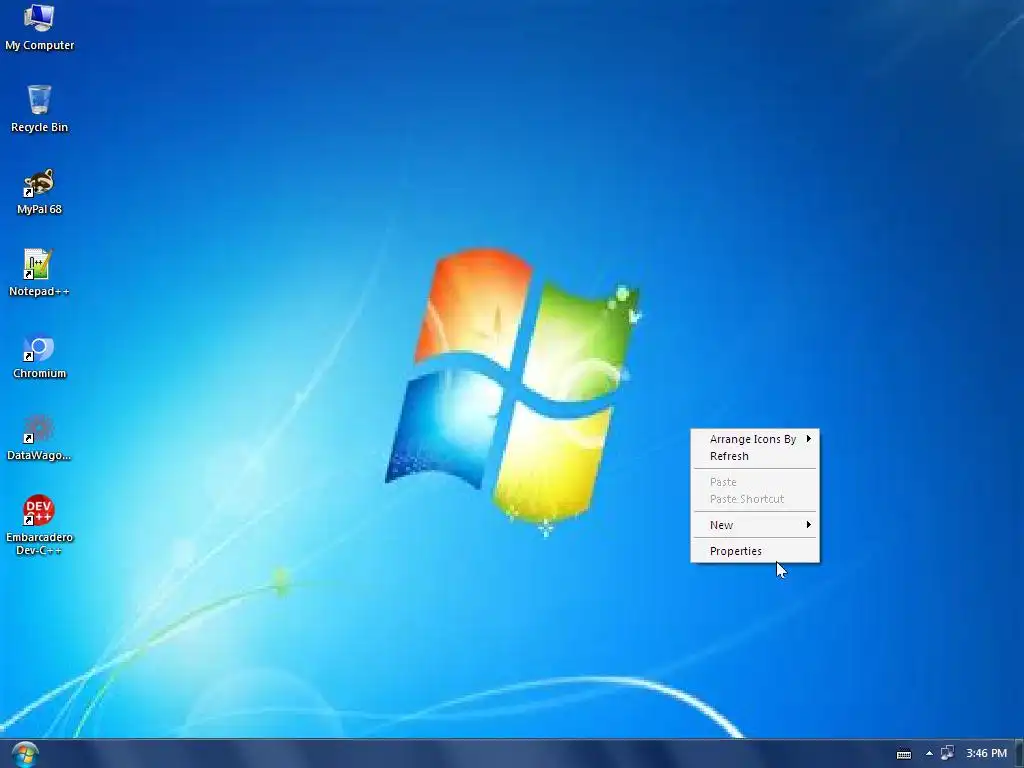Choose Refresh from the context menu
1024x768 pixels.
[x=755, y=456]
